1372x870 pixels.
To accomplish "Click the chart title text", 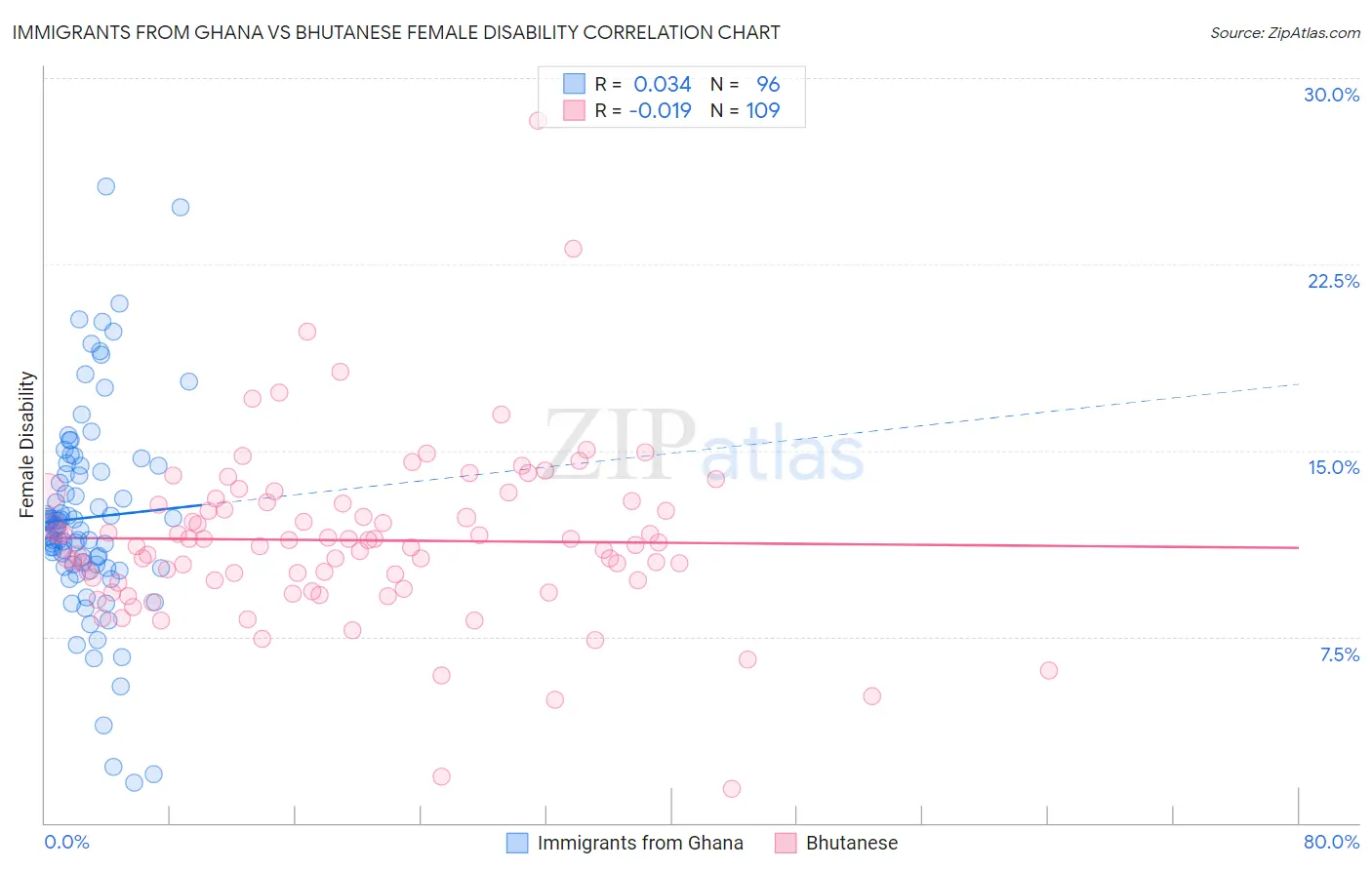I will (x=396, y=32).
